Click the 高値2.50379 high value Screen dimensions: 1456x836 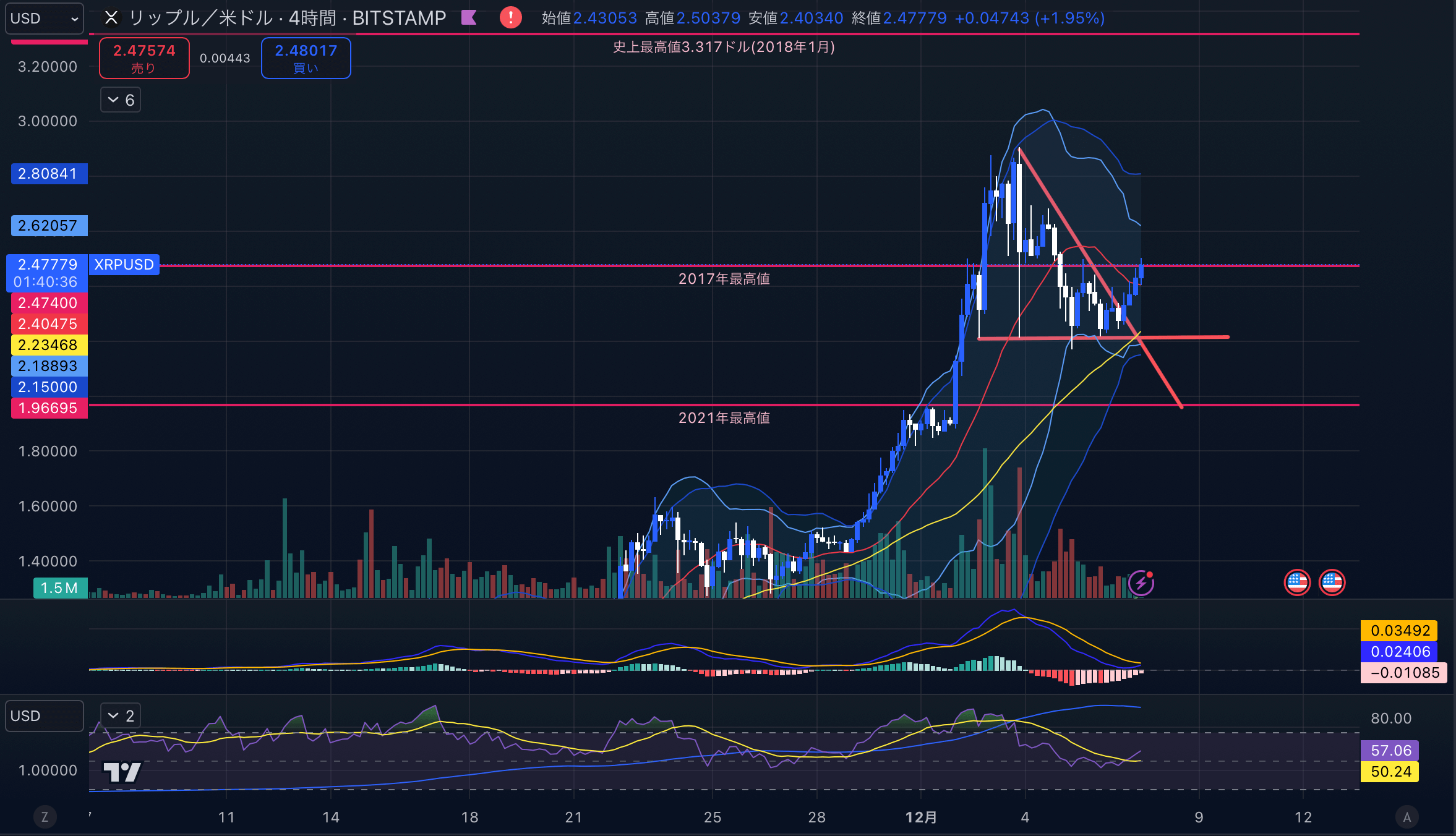pyautogui.click(x=693, y=18)
